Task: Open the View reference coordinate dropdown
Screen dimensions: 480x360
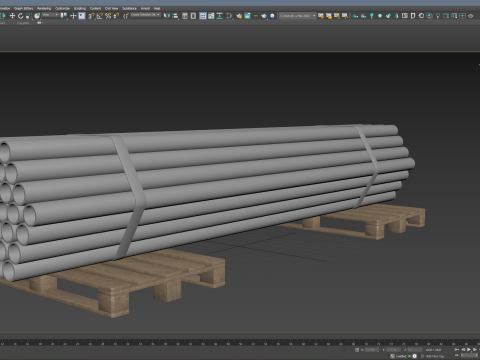Action: 50,15
